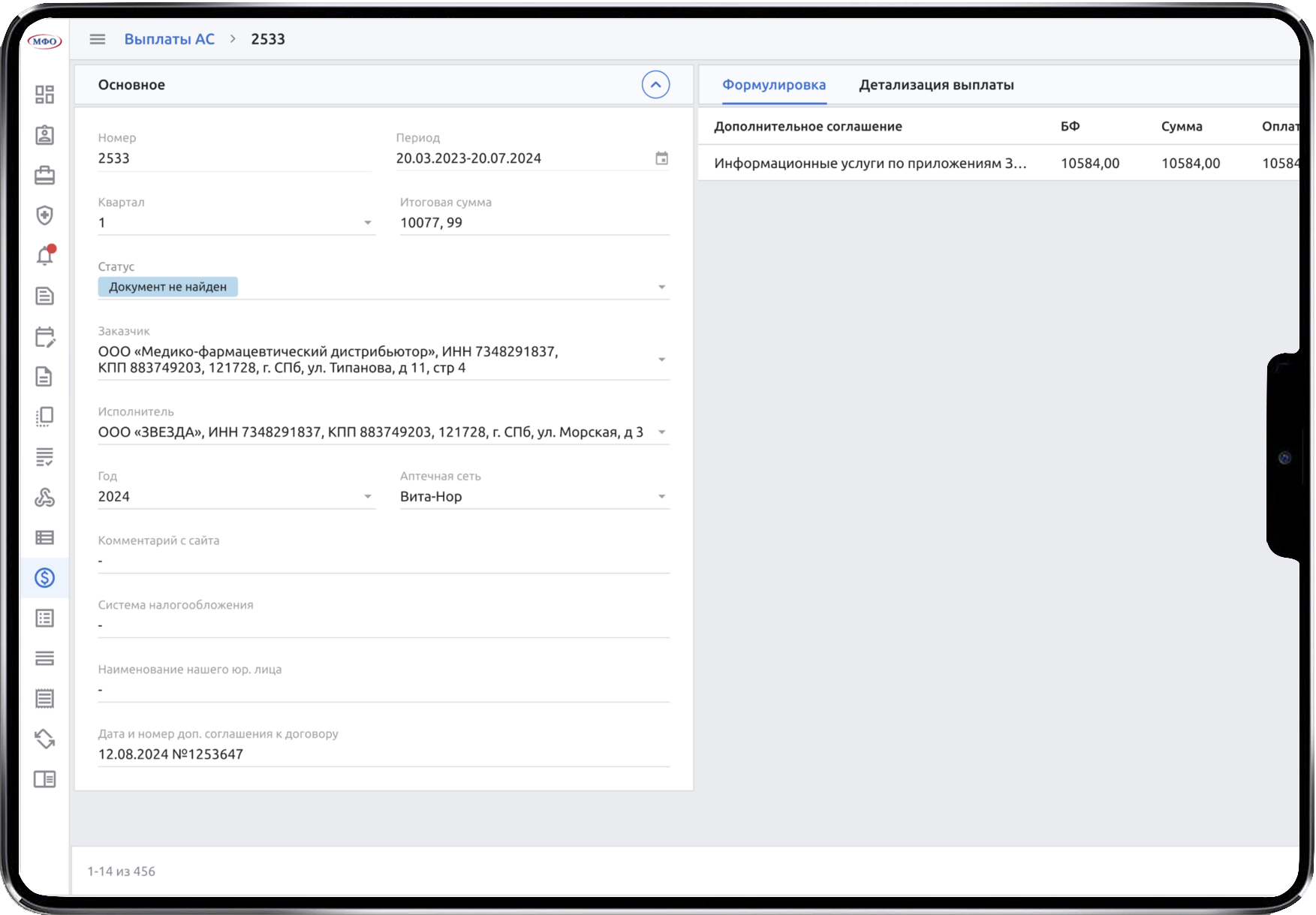Expand the Статус dropdown
The height and width of the screenshot is (915, 1316).
[x=661, y=286]
